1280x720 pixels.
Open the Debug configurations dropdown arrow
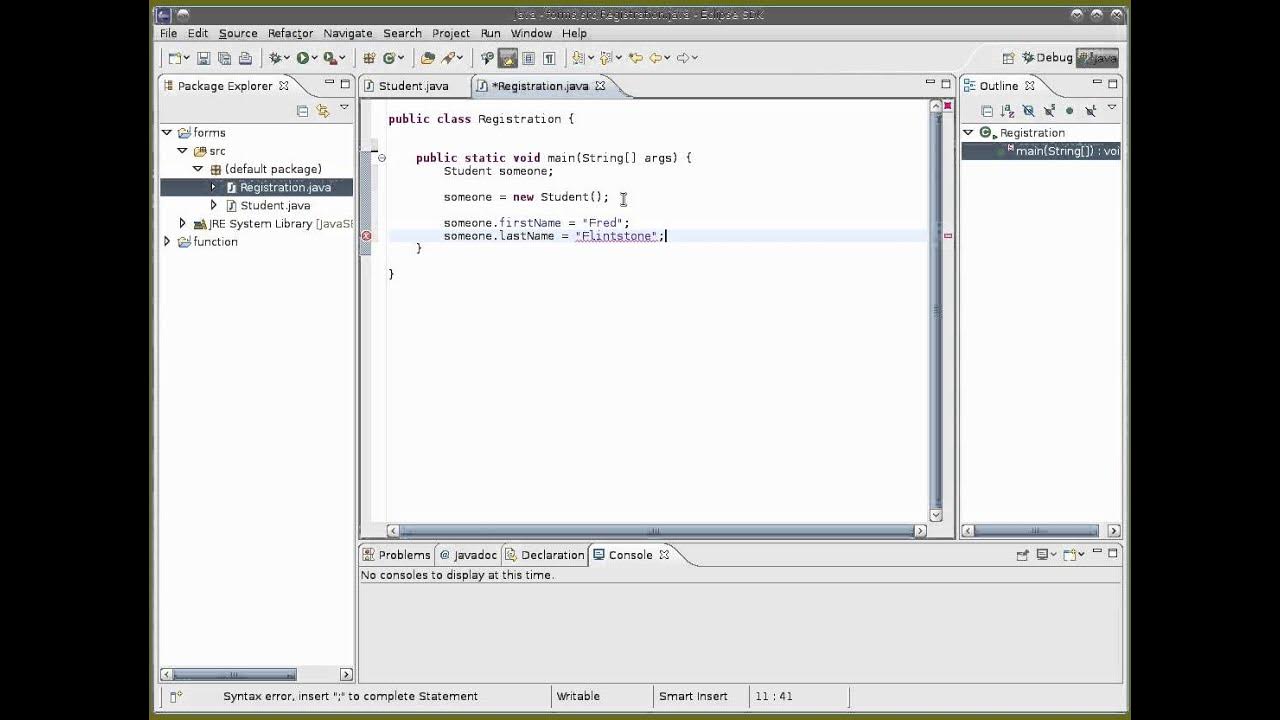pyautogui.click(x=287, y=58)
